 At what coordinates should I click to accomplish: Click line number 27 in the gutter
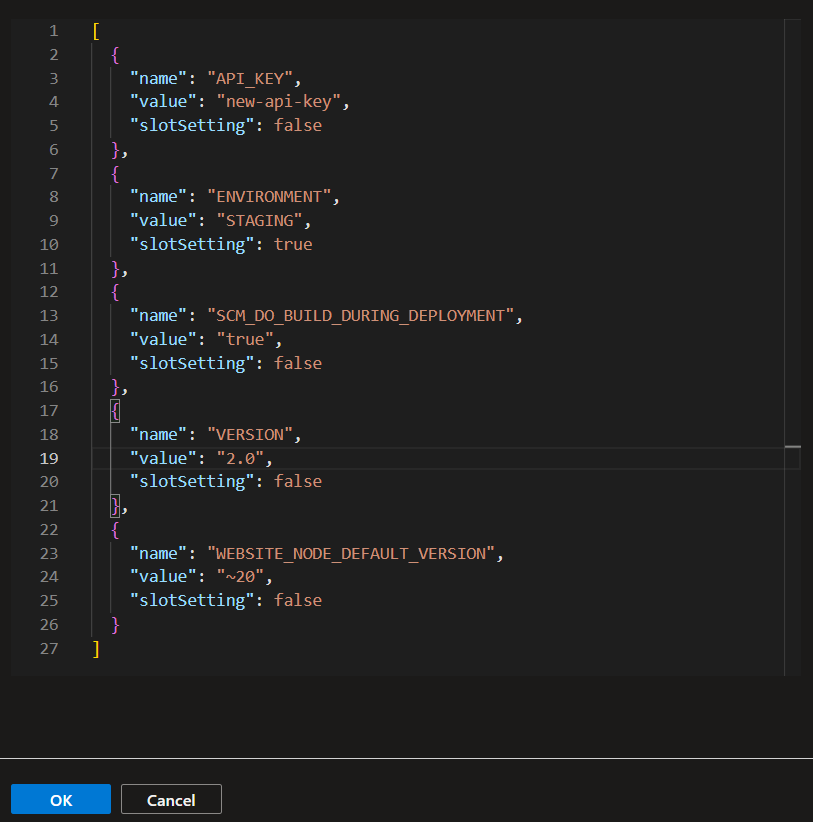tap(49, 648)
